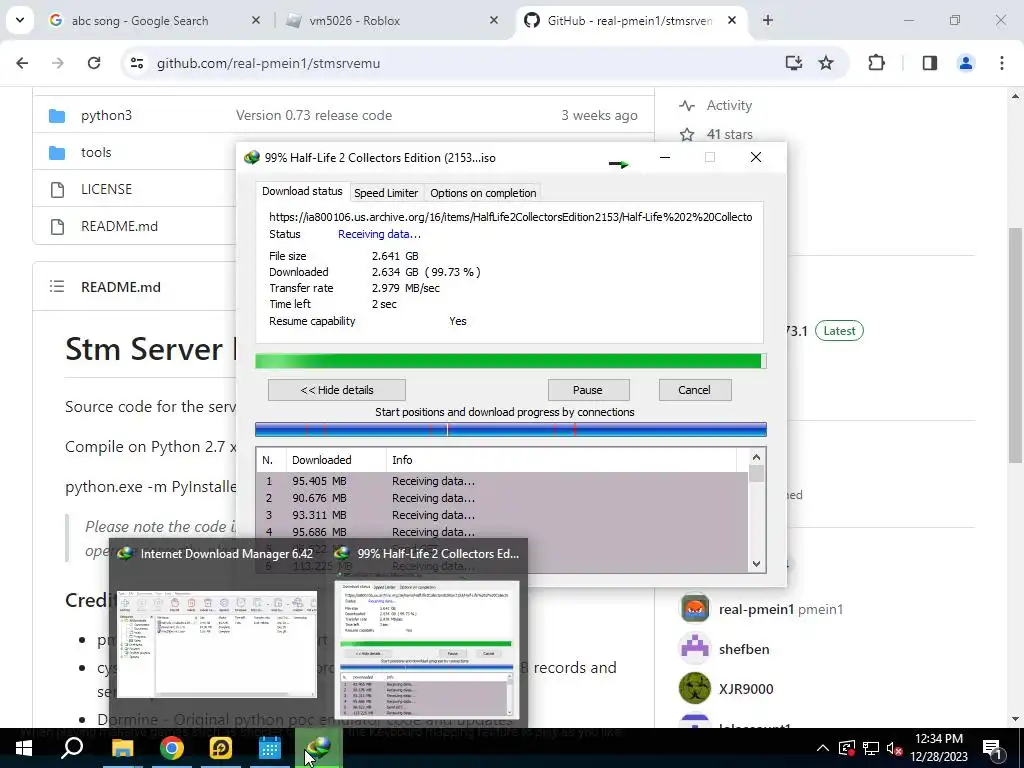Cancel the download in progress
This screenshot has width=1024, height=768.
pos(694,390)
